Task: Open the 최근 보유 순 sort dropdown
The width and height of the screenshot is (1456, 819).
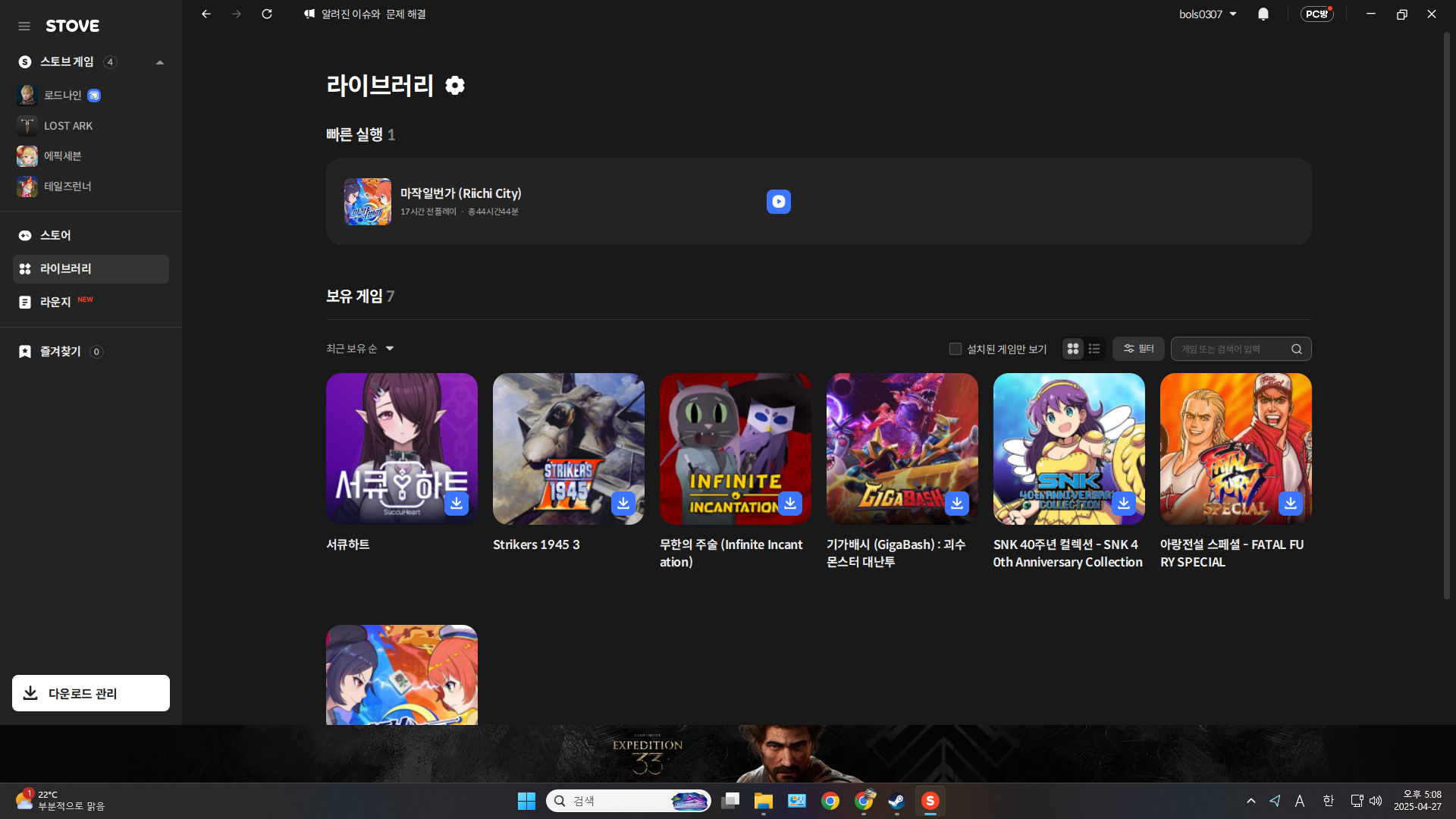Action: click(x=360, y=349)
